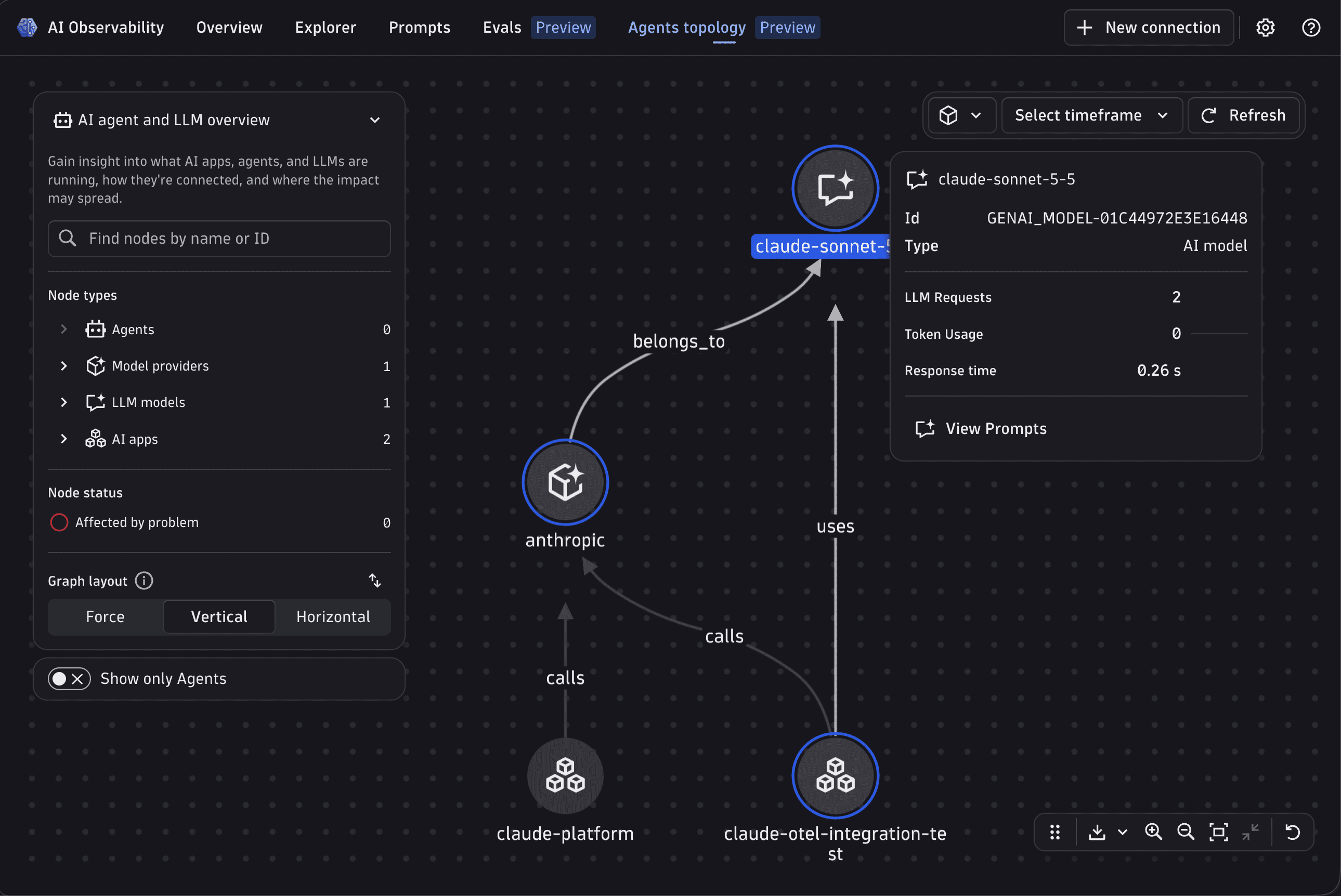Click the Preview badge next to Agents topology
Viewport: 1341px width, 896px height.
[x=787, y=28]
